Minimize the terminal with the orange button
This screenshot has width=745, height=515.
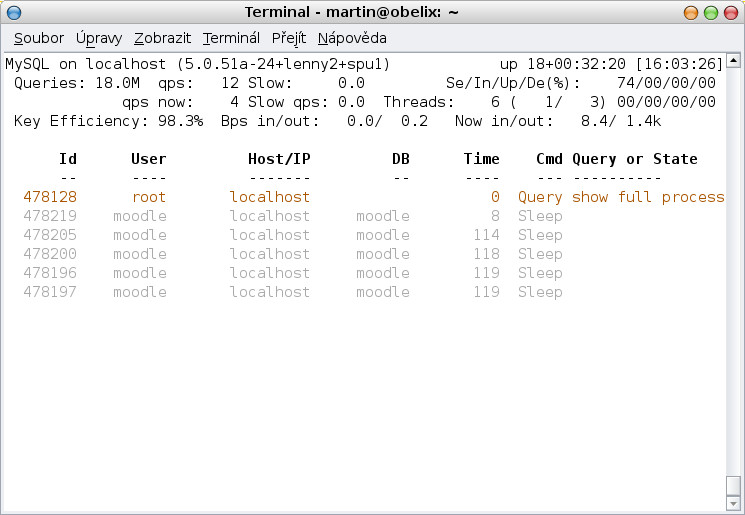point(691,12)
